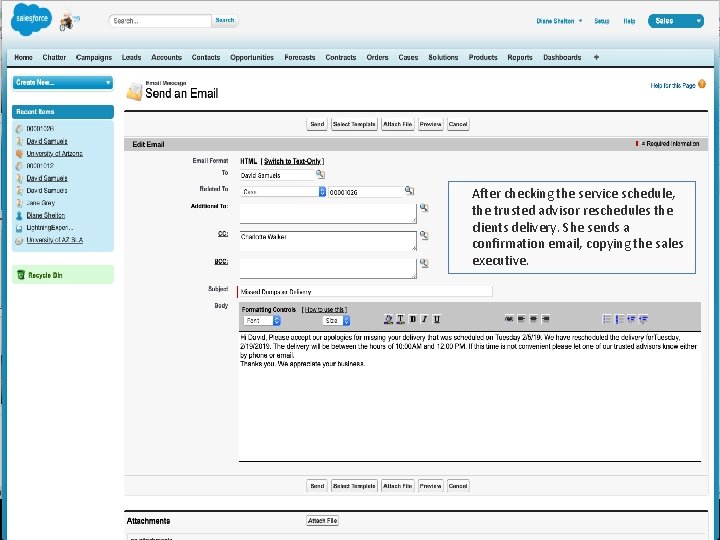This screenshot has height=540, width=720.
Task: Click in the email Body text area
Action: 470,396
